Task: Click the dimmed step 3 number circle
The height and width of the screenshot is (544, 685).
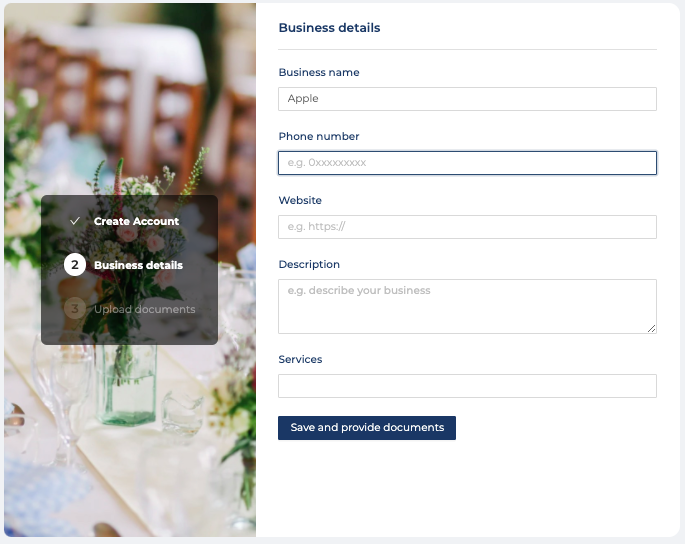Action: tap(74, 309)
